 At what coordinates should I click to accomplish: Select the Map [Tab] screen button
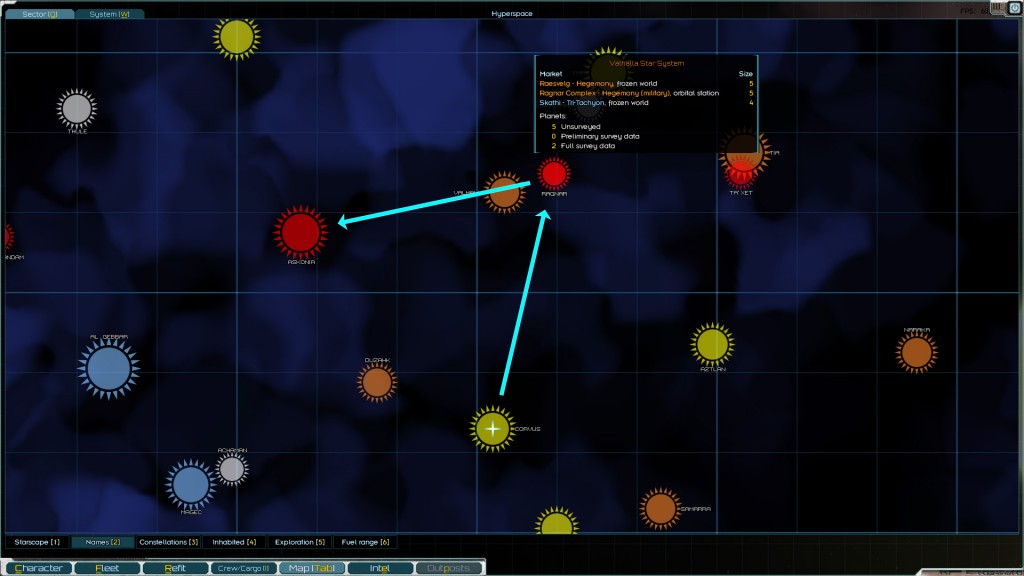coord(312,568)
